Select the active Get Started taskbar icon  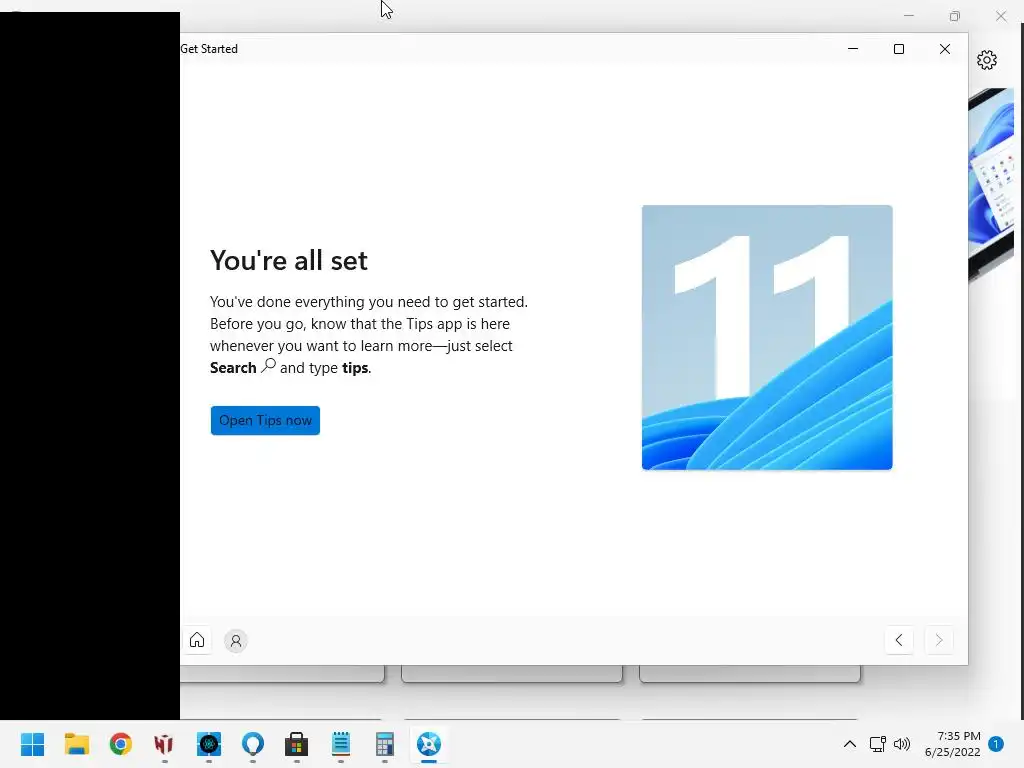tap(429, 744)
